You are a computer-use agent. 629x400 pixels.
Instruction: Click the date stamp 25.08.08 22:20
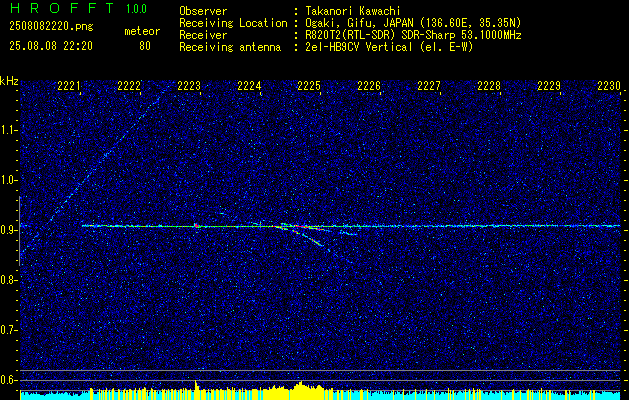[51, 46]
